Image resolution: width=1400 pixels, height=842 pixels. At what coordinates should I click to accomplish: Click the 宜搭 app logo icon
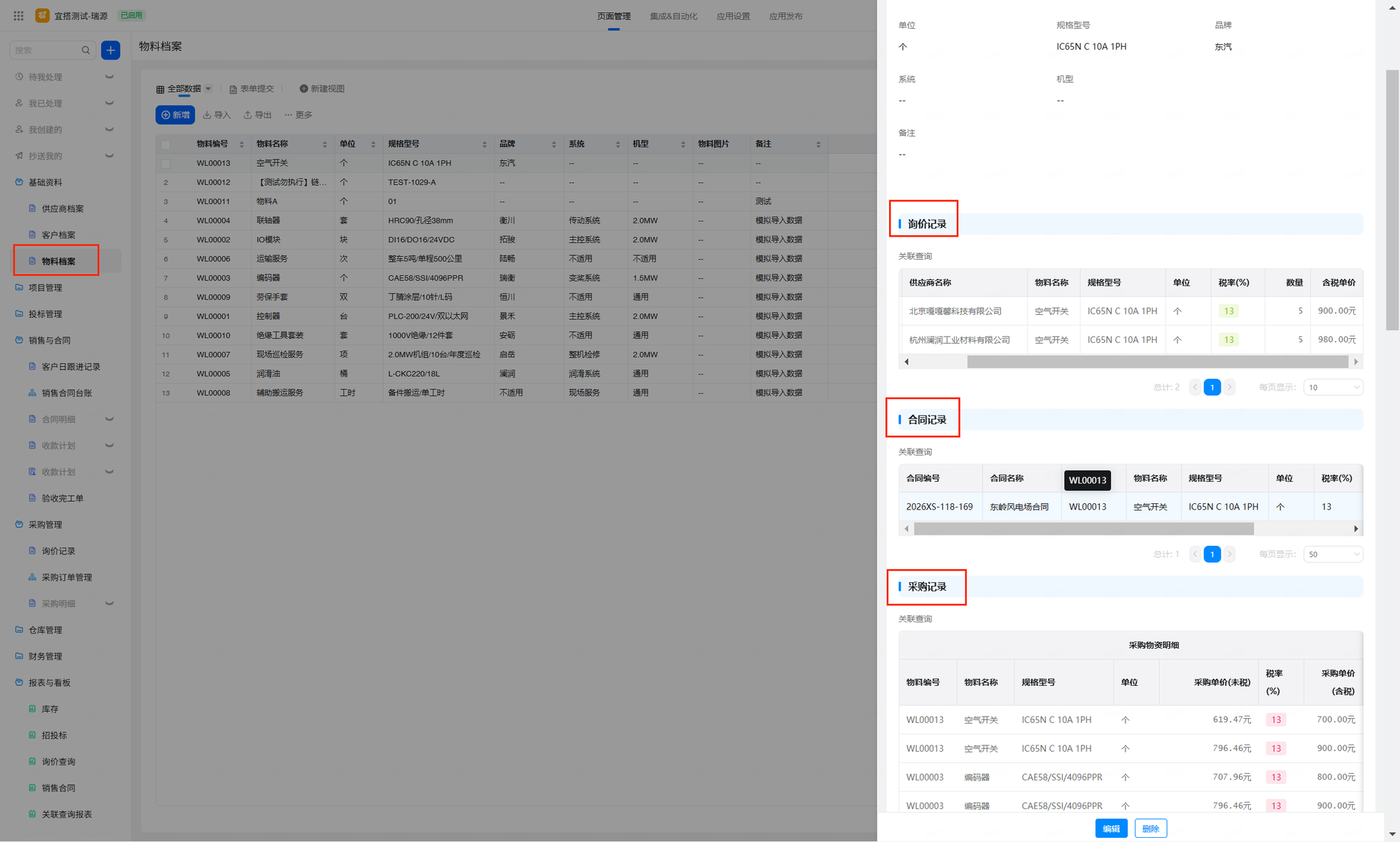(x=42, y=15)
